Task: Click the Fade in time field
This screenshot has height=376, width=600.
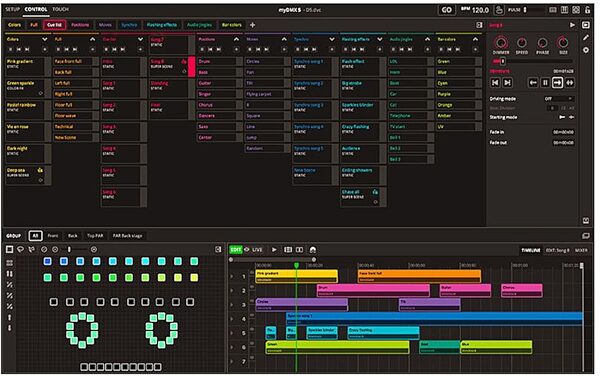Action: point(563,132)
